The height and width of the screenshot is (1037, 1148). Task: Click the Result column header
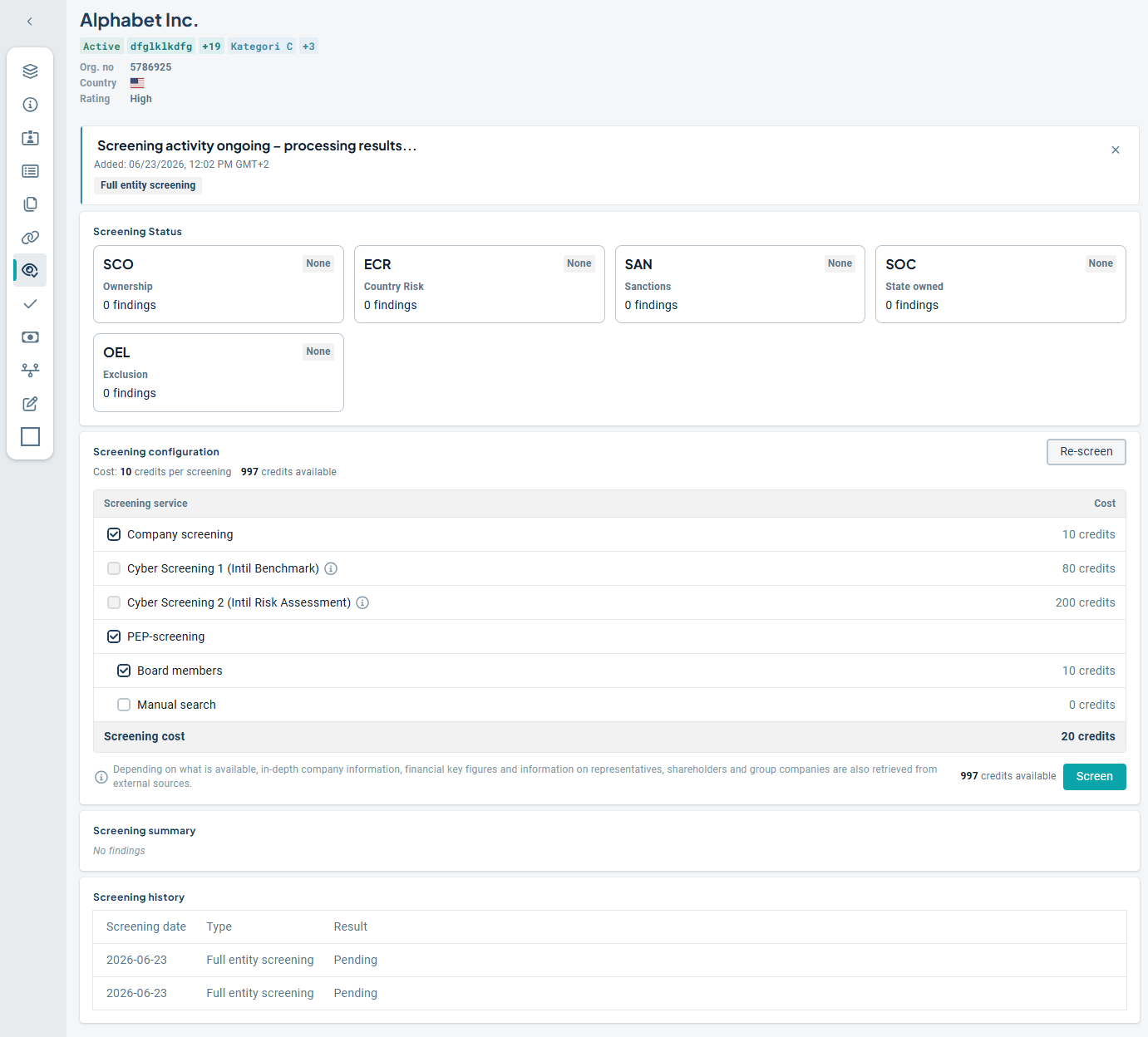click(351, 926)
